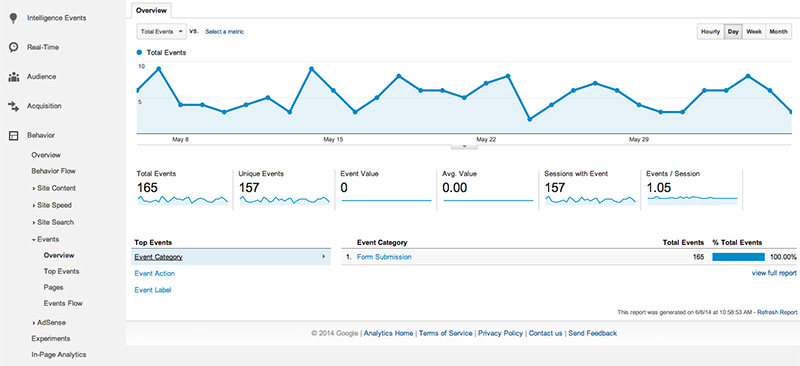Select the Audience people icon
This screenshot has height=366, width=800.
click(x=14, y=77)
